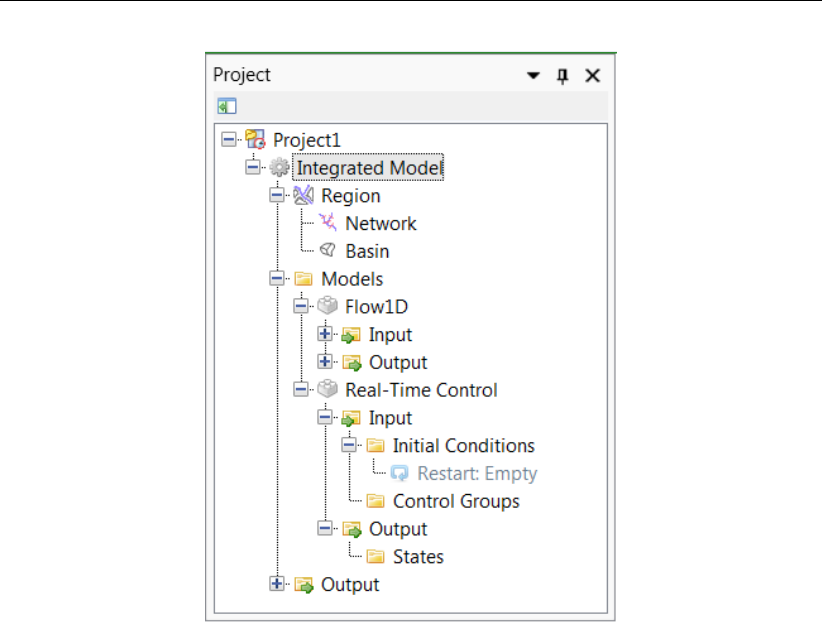Click the Restart: Empty state icon
This screenshot has width=822, height=624.
pyautogui.click(x=400, y=474)
